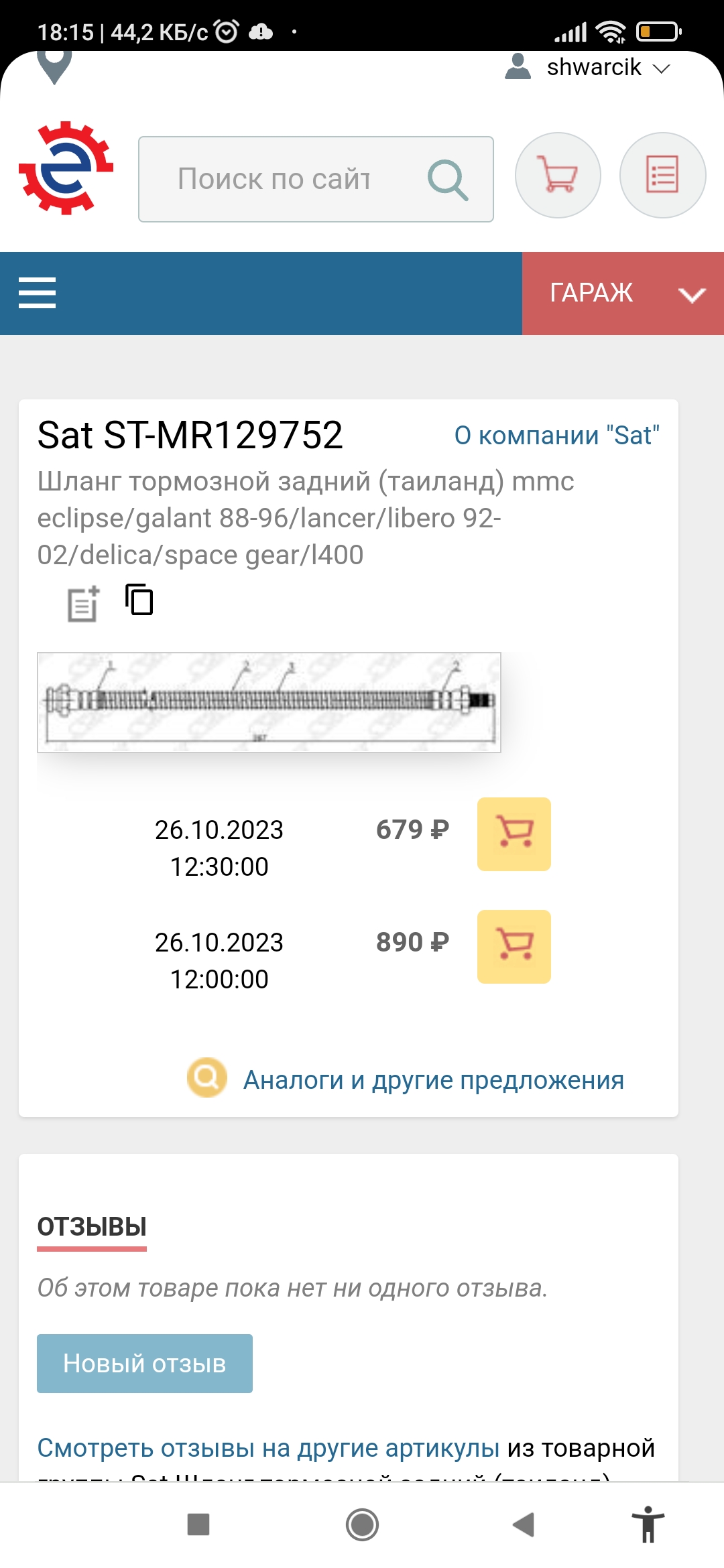Add part to notepad list icon
Screen dimensions: 724x1568
coord(83,603)
